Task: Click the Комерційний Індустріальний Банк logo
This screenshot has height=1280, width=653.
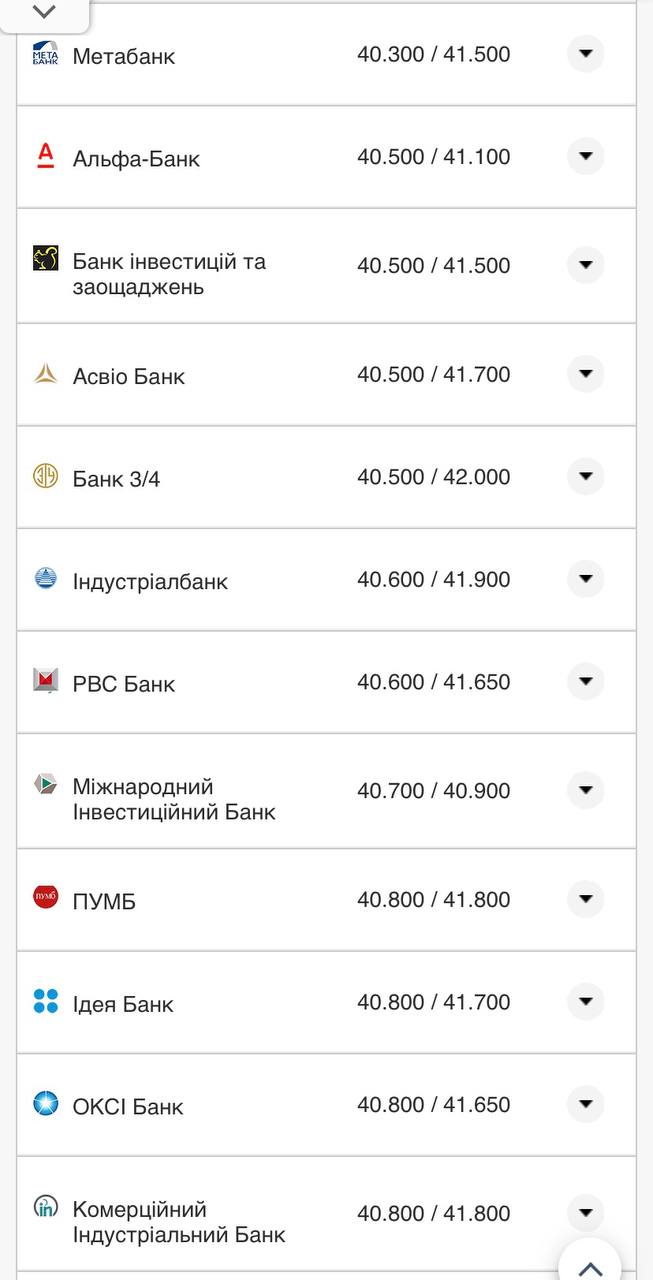Action: [44, 1208]
